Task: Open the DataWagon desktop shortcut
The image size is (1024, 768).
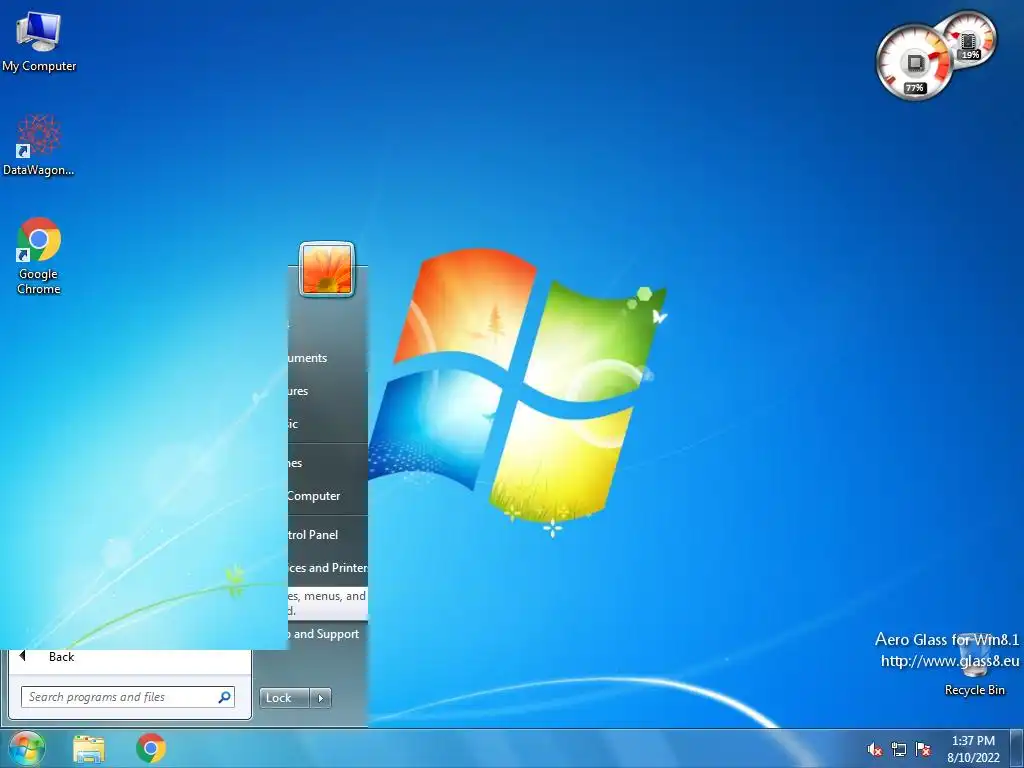Action: coord(39,145)
